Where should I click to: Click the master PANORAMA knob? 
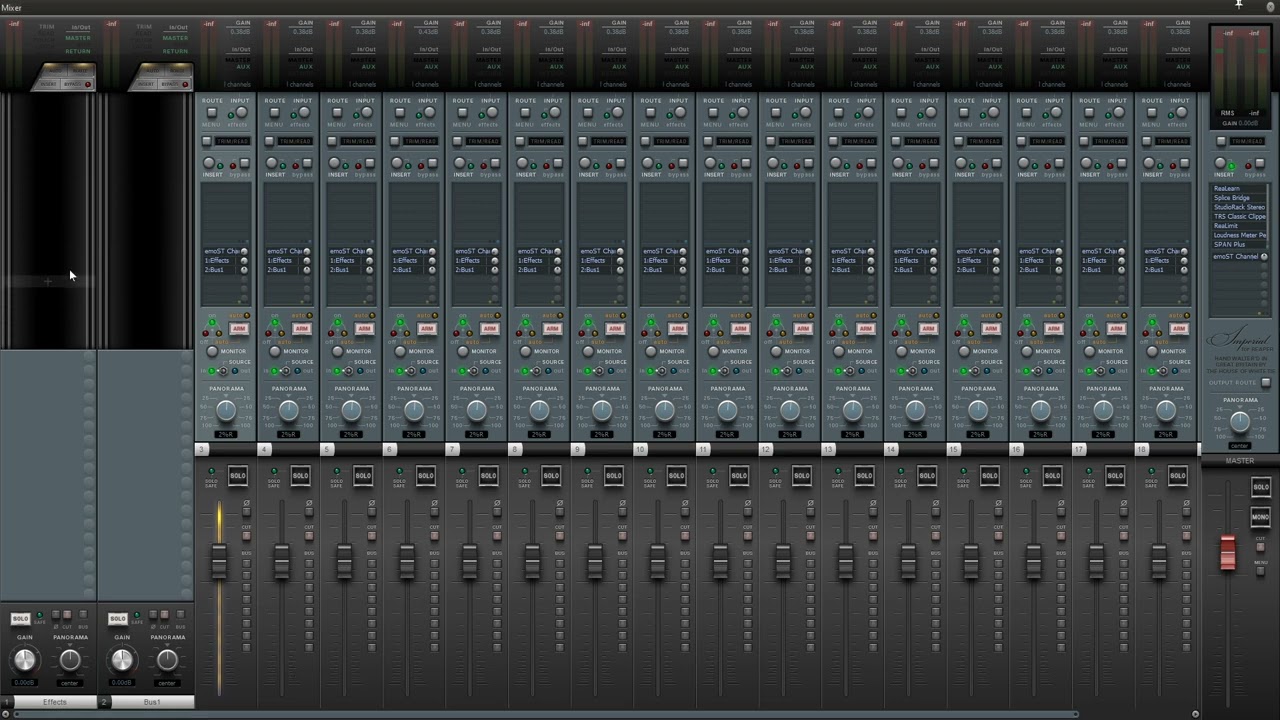[x=1240, y=421]
